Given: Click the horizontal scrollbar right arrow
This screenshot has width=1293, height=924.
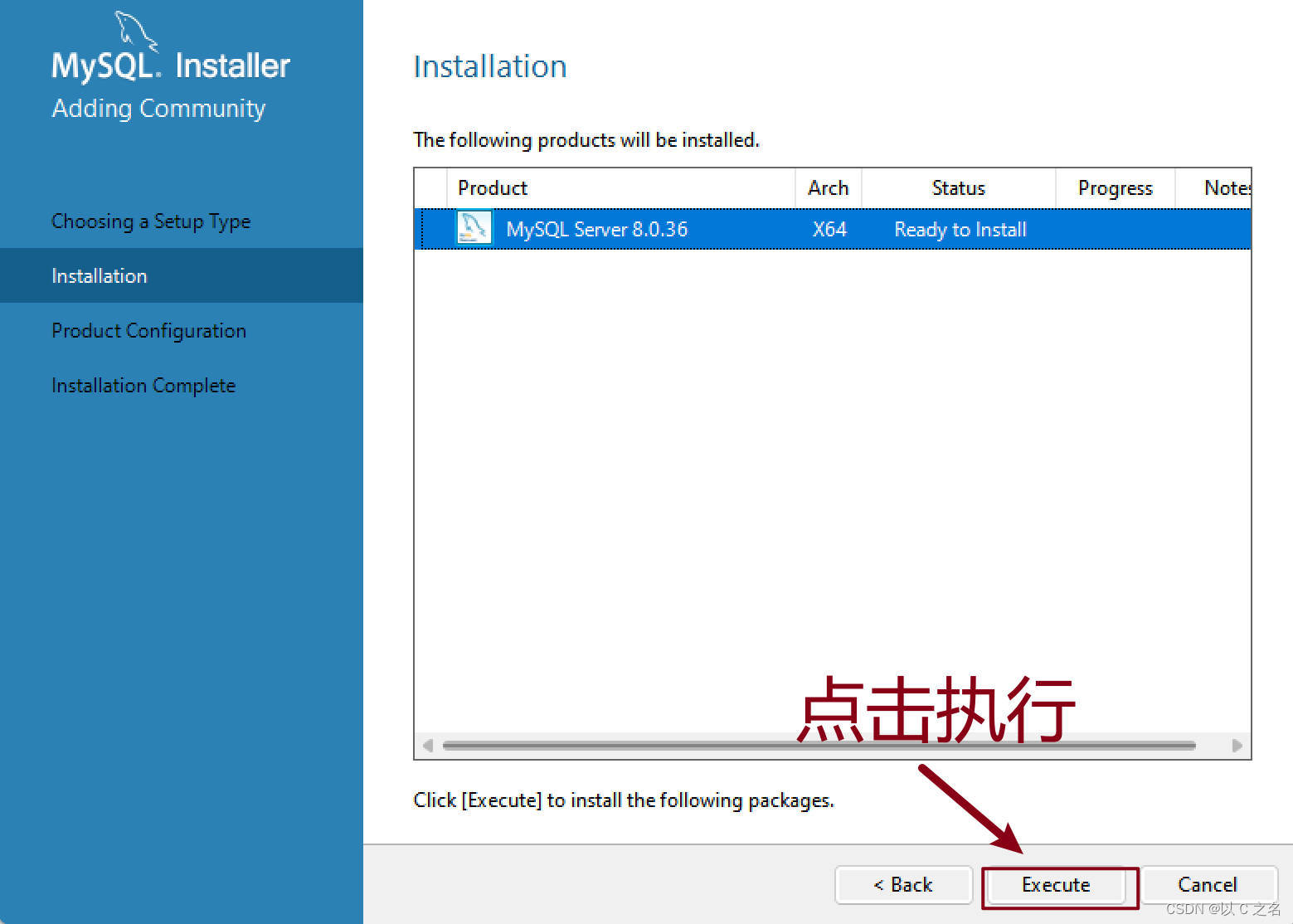Looking at the screenshot, I should (x=1237, y=745).
